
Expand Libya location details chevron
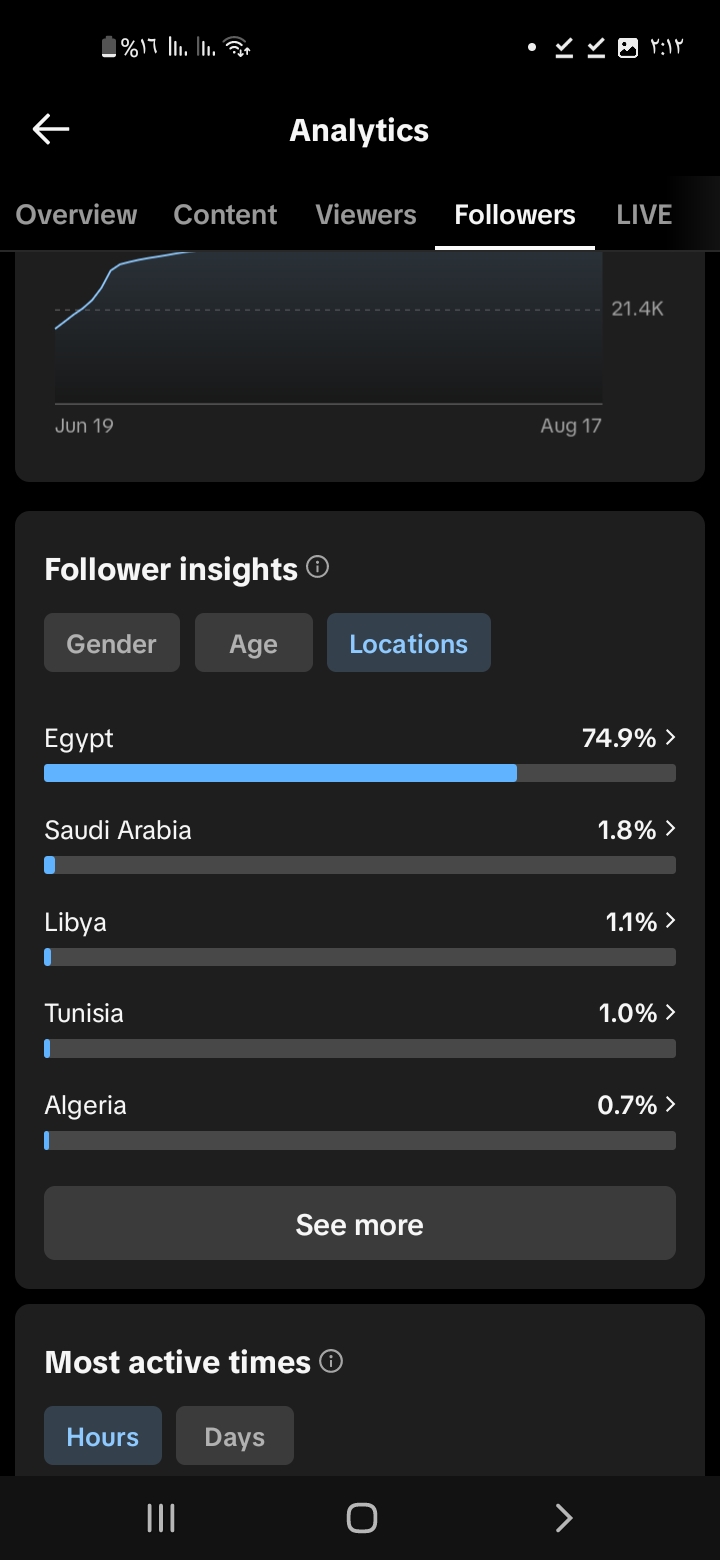point(670,921)
